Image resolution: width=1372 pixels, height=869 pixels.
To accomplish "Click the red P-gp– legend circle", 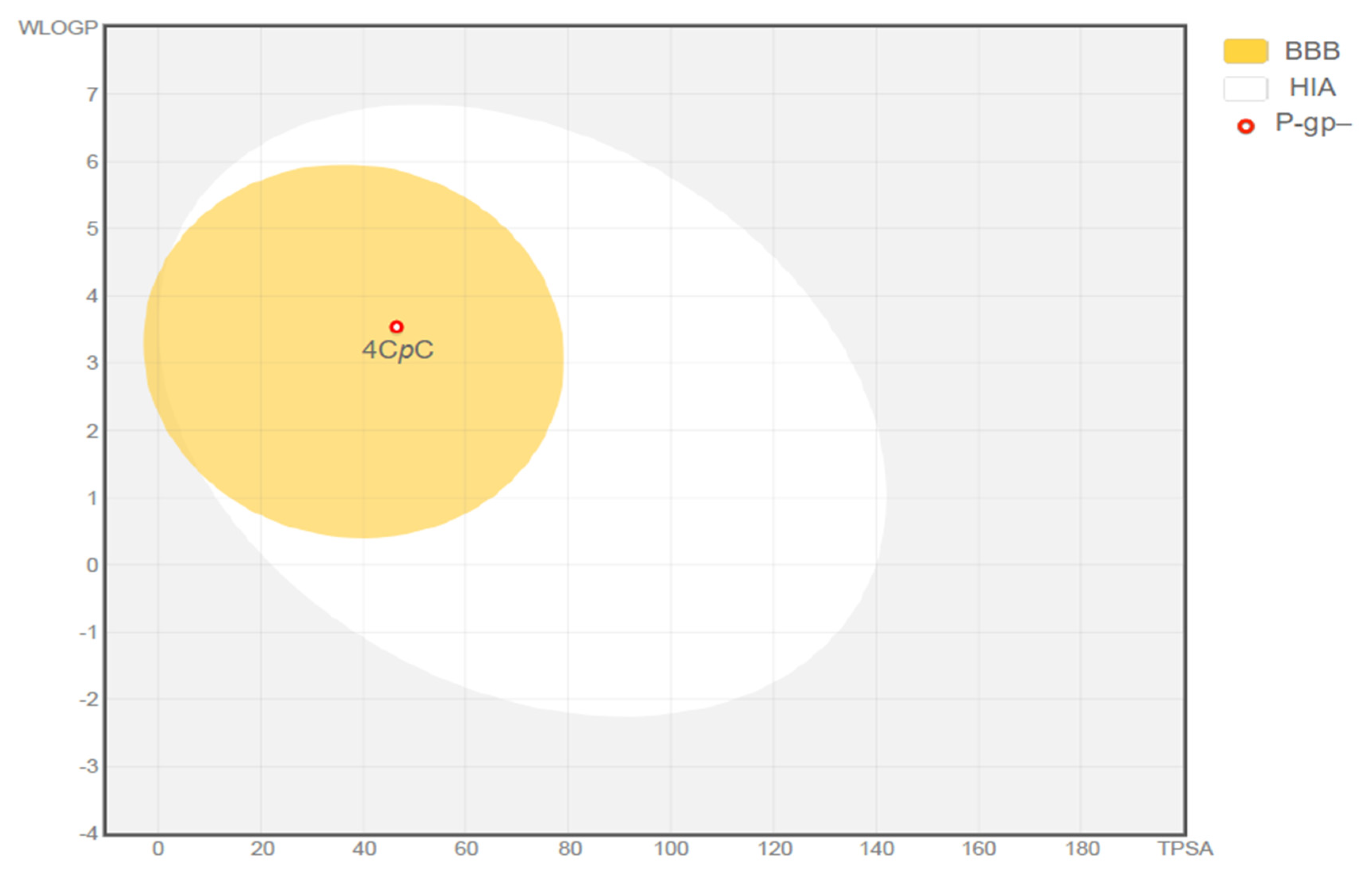I will pos(1246,126).
